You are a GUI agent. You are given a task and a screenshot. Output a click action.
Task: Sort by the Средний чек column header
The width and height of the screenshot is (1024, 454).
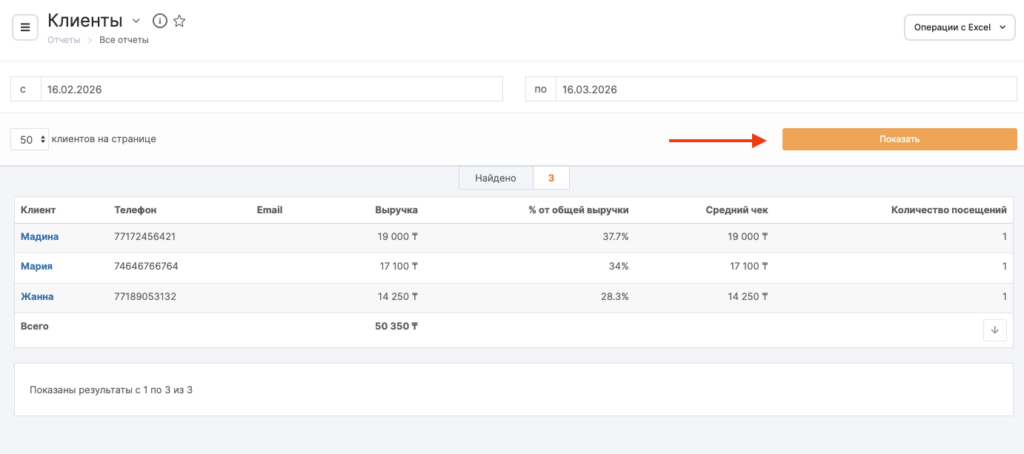coord(736,210)
